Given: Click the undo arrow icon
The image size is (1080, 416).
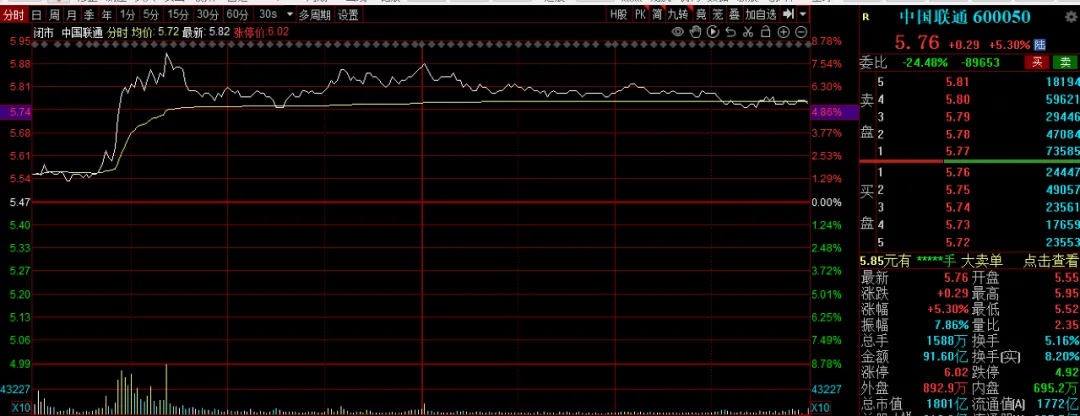Looking at the screenshot, I should (731, 32).
